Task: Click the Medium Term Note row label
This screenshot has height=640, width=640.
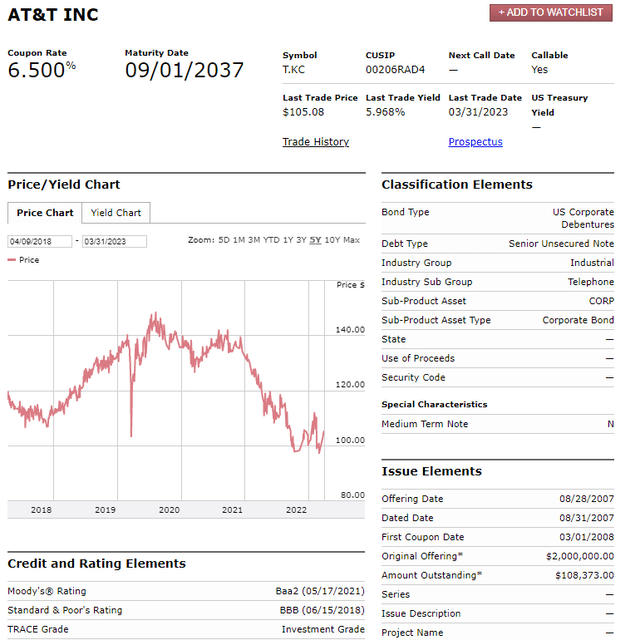Action: (424, 424)
